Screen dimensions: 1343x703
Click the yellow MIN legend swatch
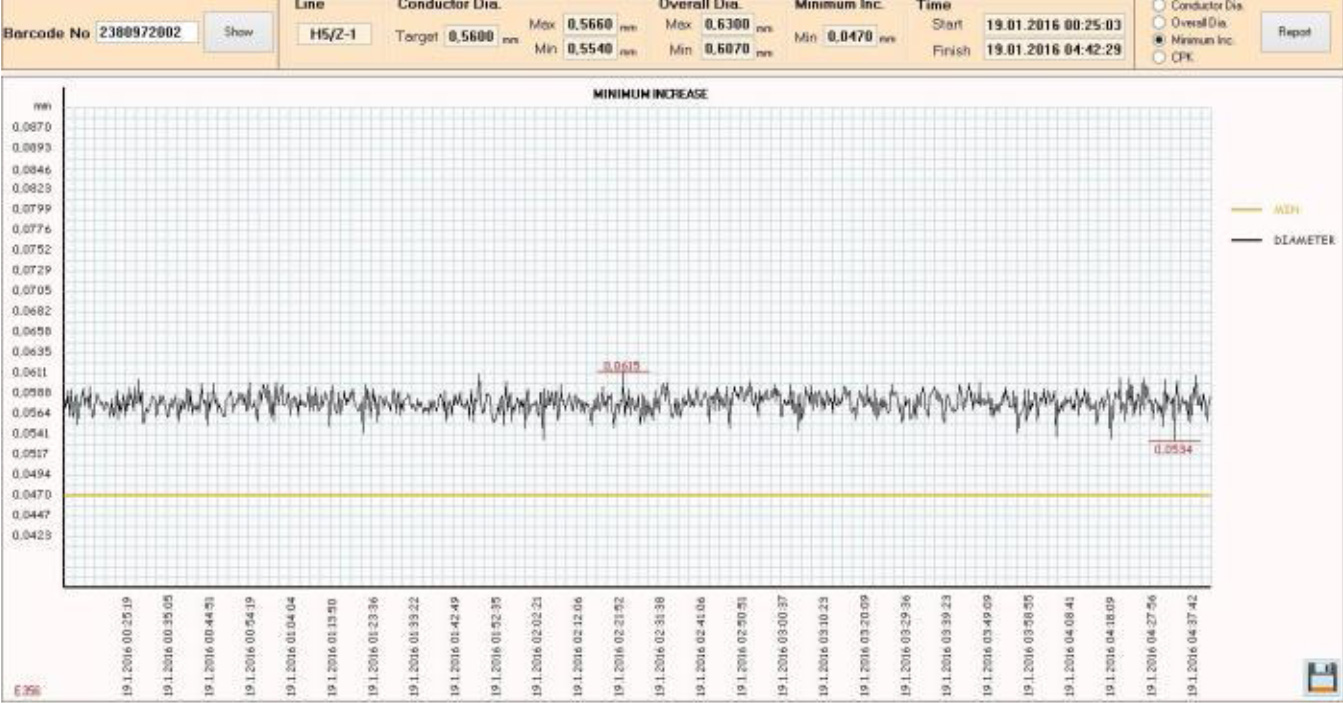pyautogui.click(x=1248, y=210)
